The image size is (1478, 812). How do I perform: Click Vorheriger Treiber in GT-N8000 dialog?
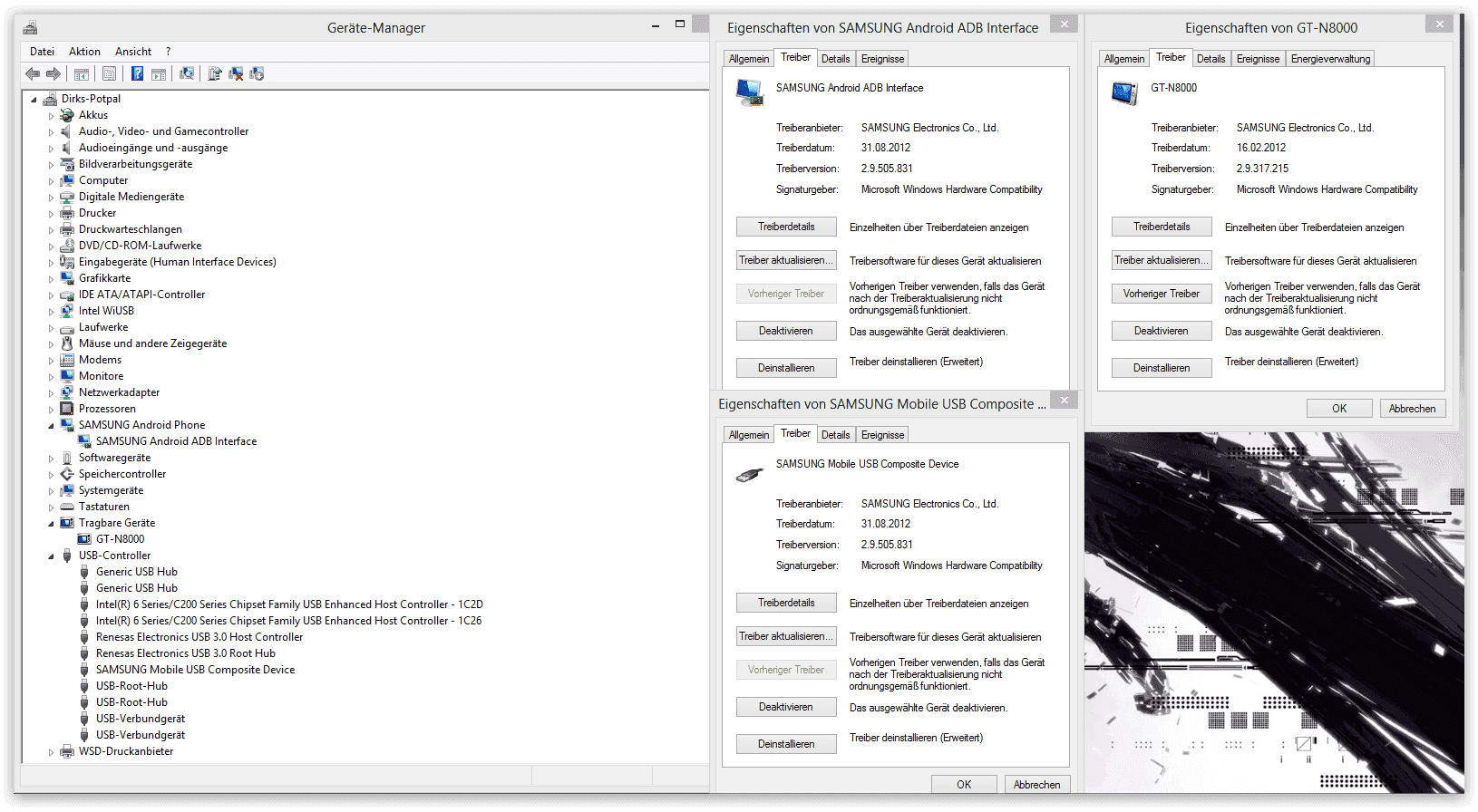click(x=1162, y=294)
